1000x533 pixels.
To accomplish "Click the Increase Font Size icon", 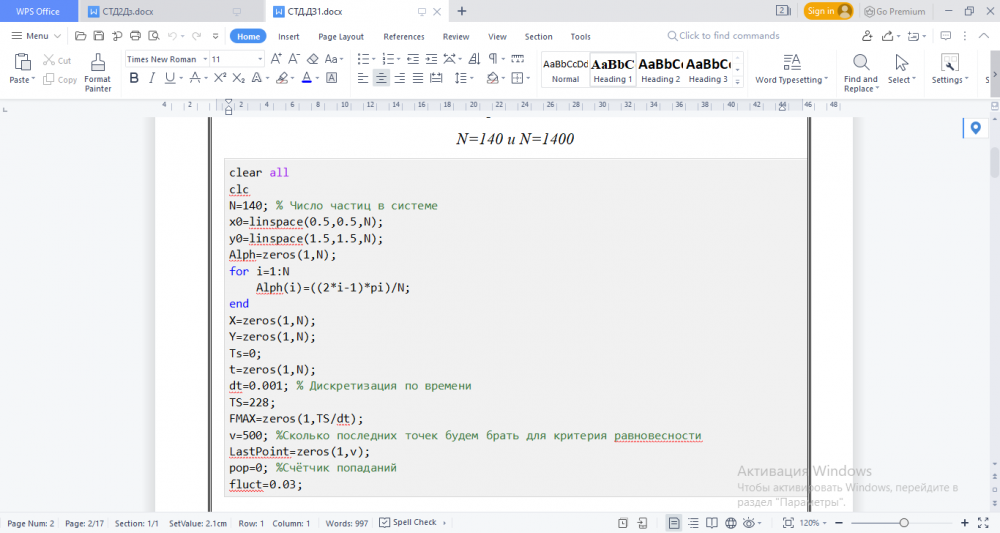I will [276, 59].
